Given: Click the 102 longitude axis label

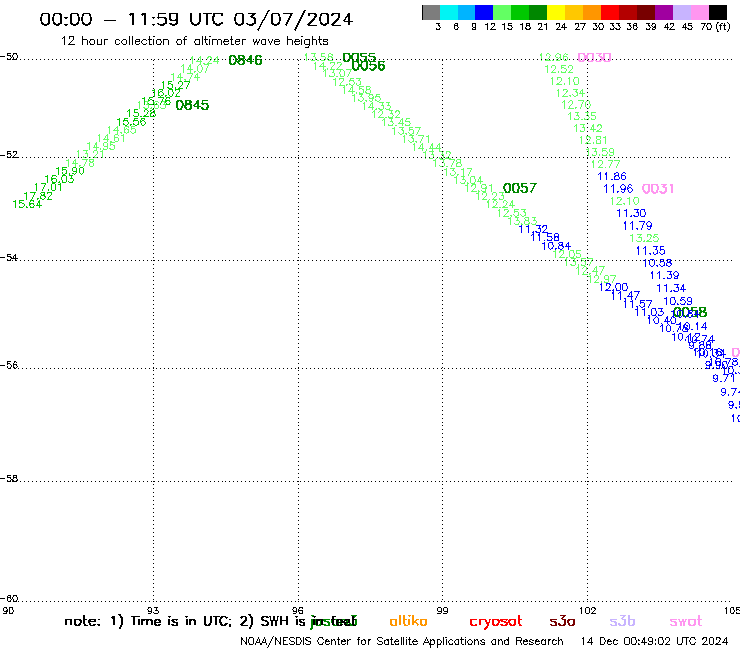Looking at the screenshot, I should pyautogui.click(x=587, y=610).
